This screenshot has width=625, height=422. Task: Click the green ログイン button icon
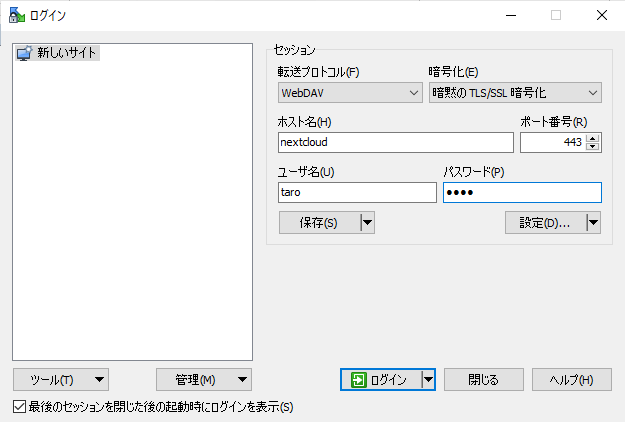358,379
